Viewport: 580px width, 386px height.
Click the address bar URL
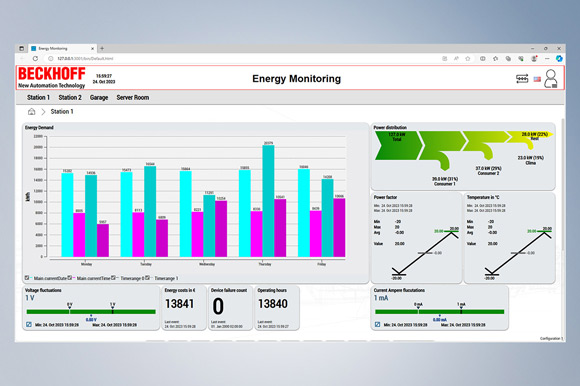pyautogui.click(x=85, y=58)
